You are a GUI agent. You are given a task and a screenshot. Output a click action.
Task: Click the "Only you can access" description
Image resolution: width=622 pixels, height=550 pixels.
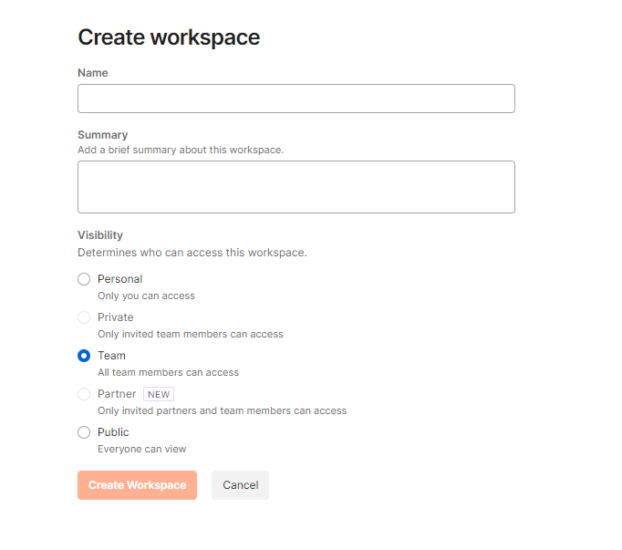pos(146,296)
